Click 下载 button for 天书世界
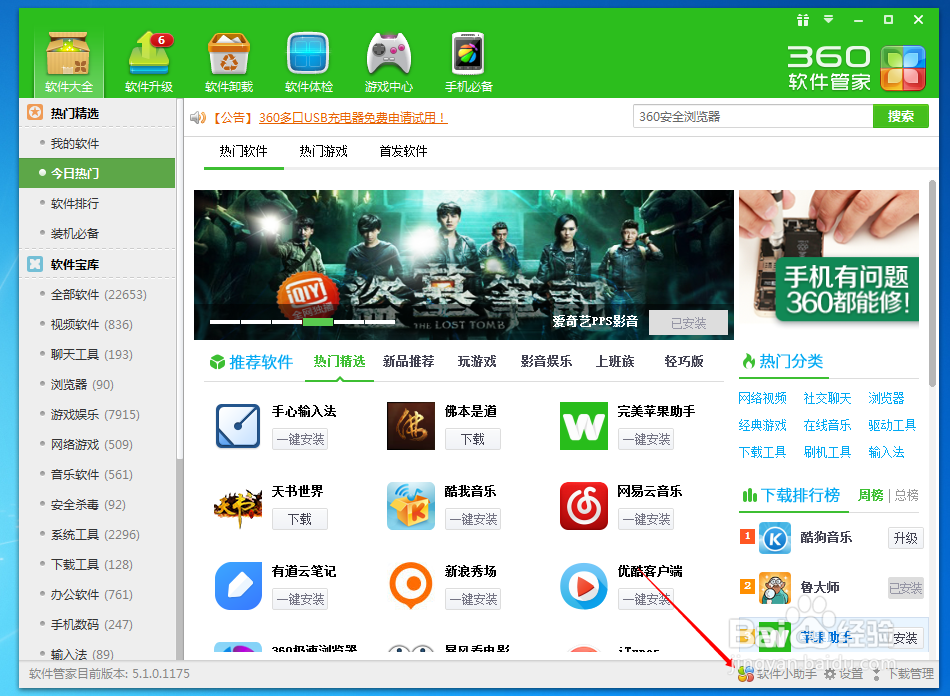The image size is (950, 696). [300, 519]
